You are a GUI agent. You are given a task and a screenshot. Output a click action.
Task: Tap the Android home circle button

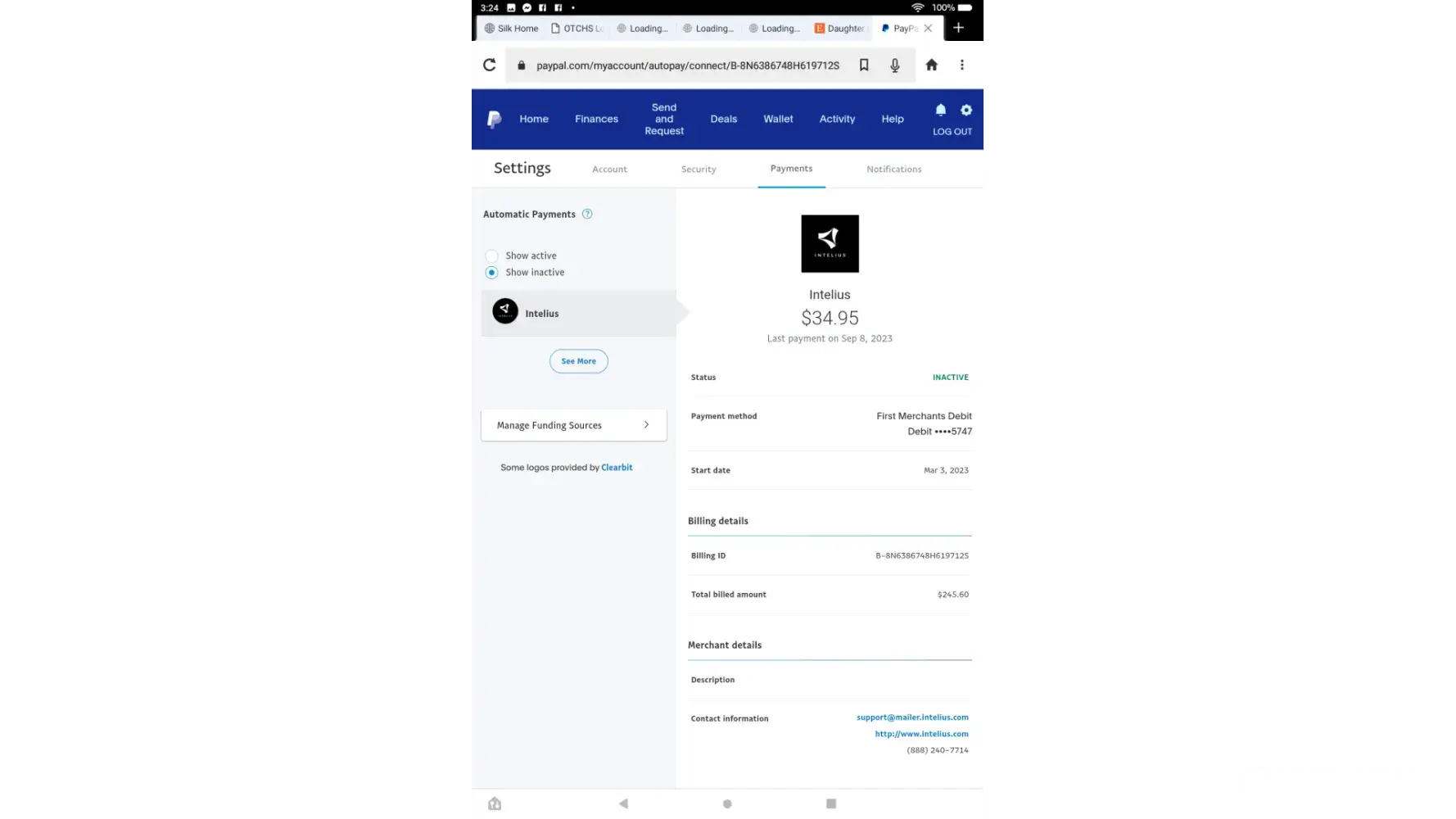[x=727, y=803]
